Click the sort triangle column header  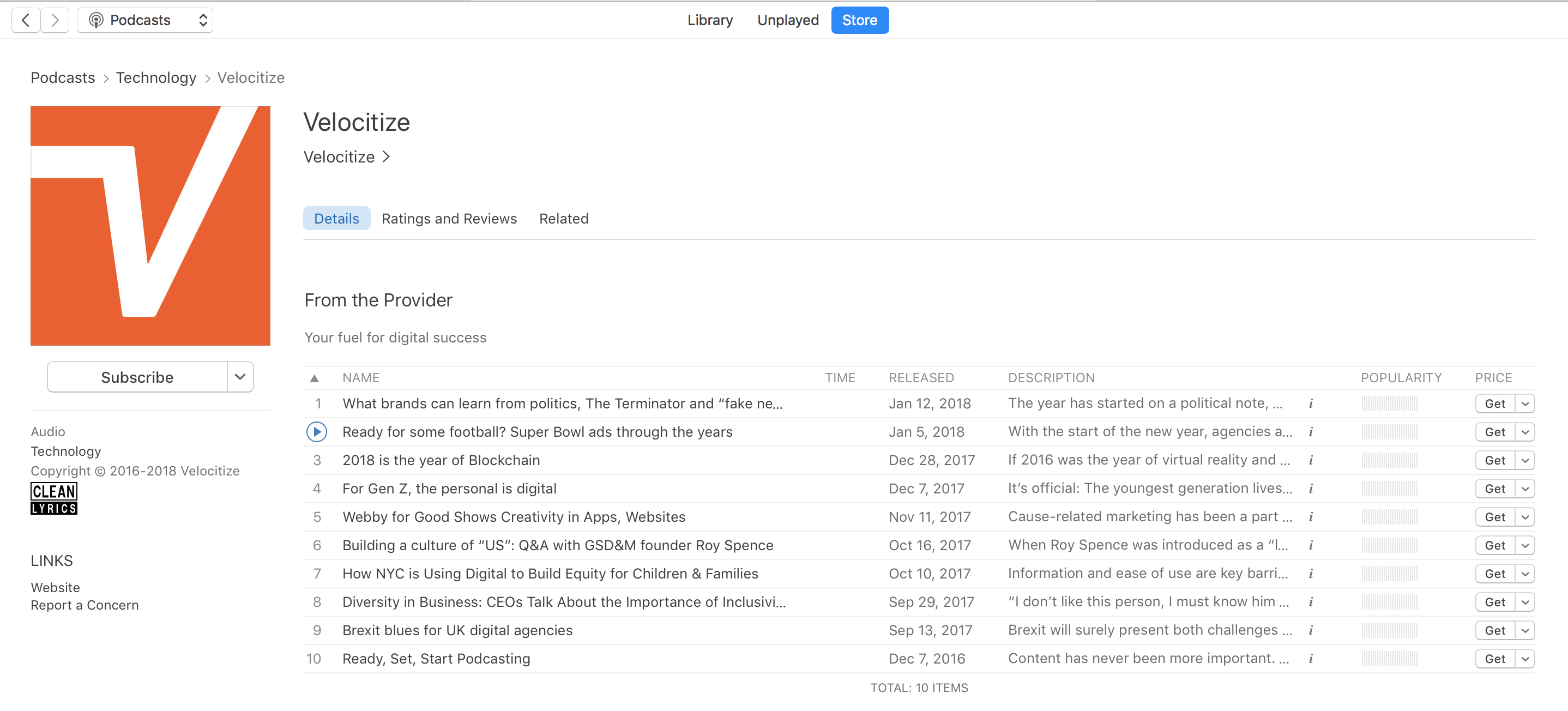click(x=315, y=377)
